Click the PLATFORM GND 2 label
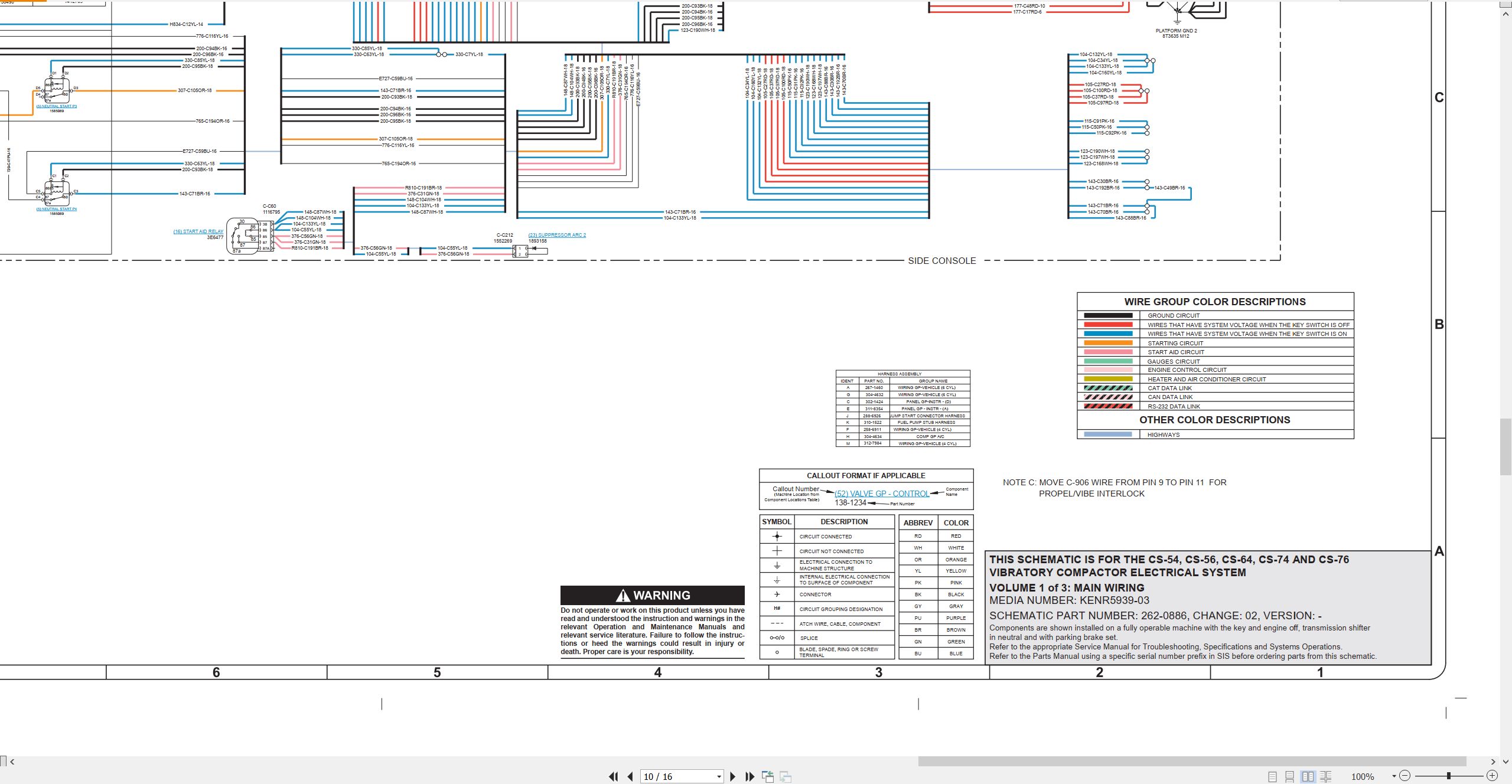 tap(1176, 31)
